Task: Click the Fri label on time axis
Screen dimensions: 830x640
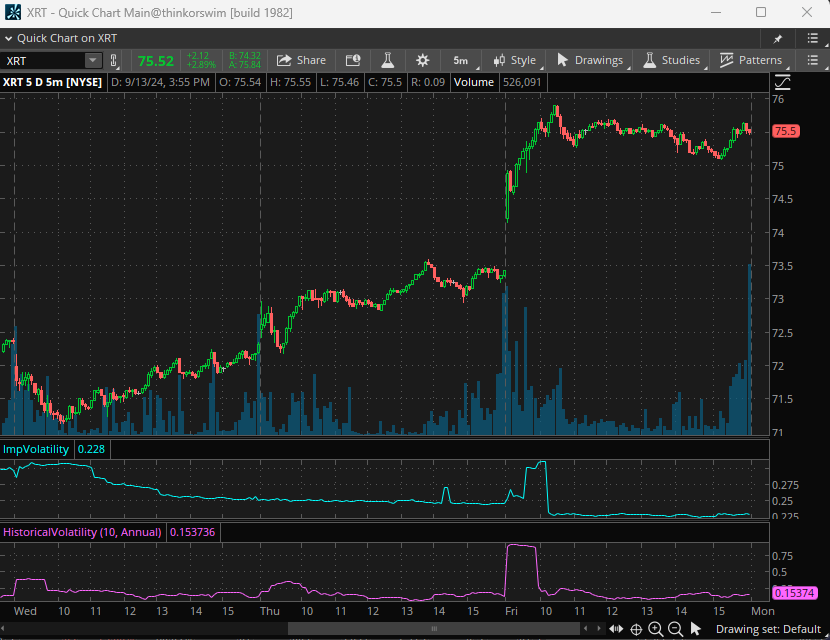Action: point(511,611)
